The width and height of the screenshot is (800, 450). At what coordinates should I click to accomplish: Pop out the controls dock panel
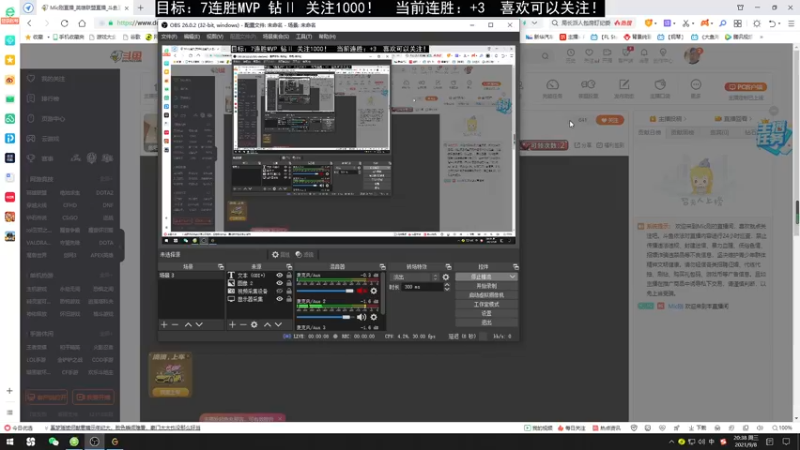point(515,267)
